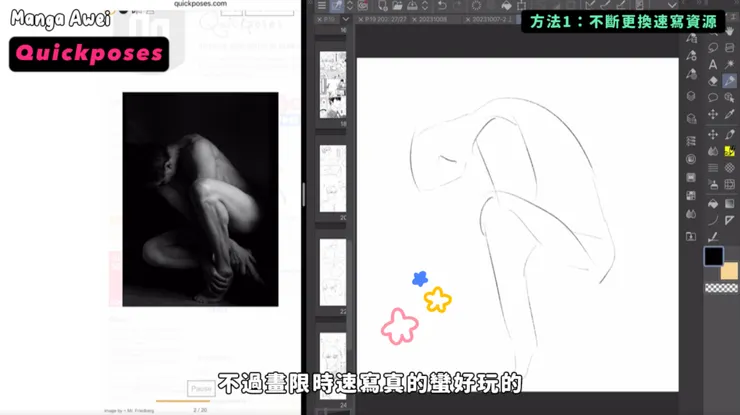The image size is (740, 415).
Task: Click the dotted circle clear icon
Action: coord(476,6)
